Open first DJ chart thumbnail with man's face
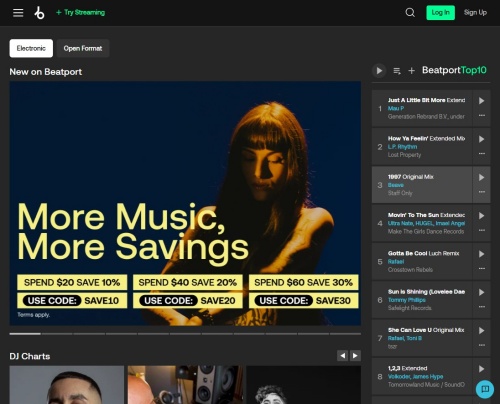This screenshot has height=404, width=500. pos(67,385)
